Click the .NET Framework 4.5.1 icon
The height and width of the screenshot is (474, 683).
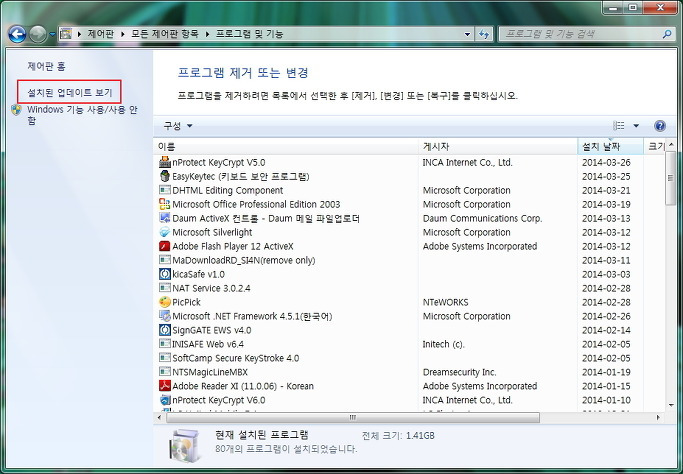point(165,316)
